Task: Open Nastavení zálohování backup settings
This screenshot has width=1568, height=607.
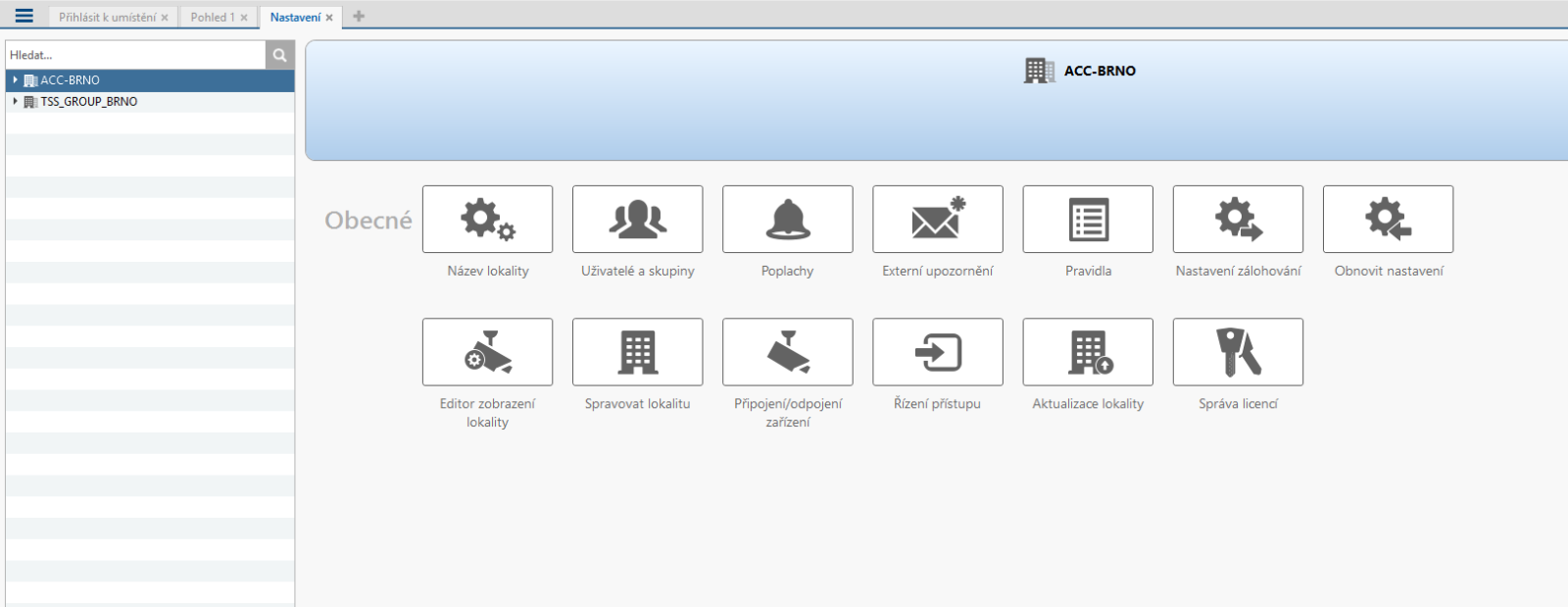Action: pyautogui.click(x=1238, y=220)
